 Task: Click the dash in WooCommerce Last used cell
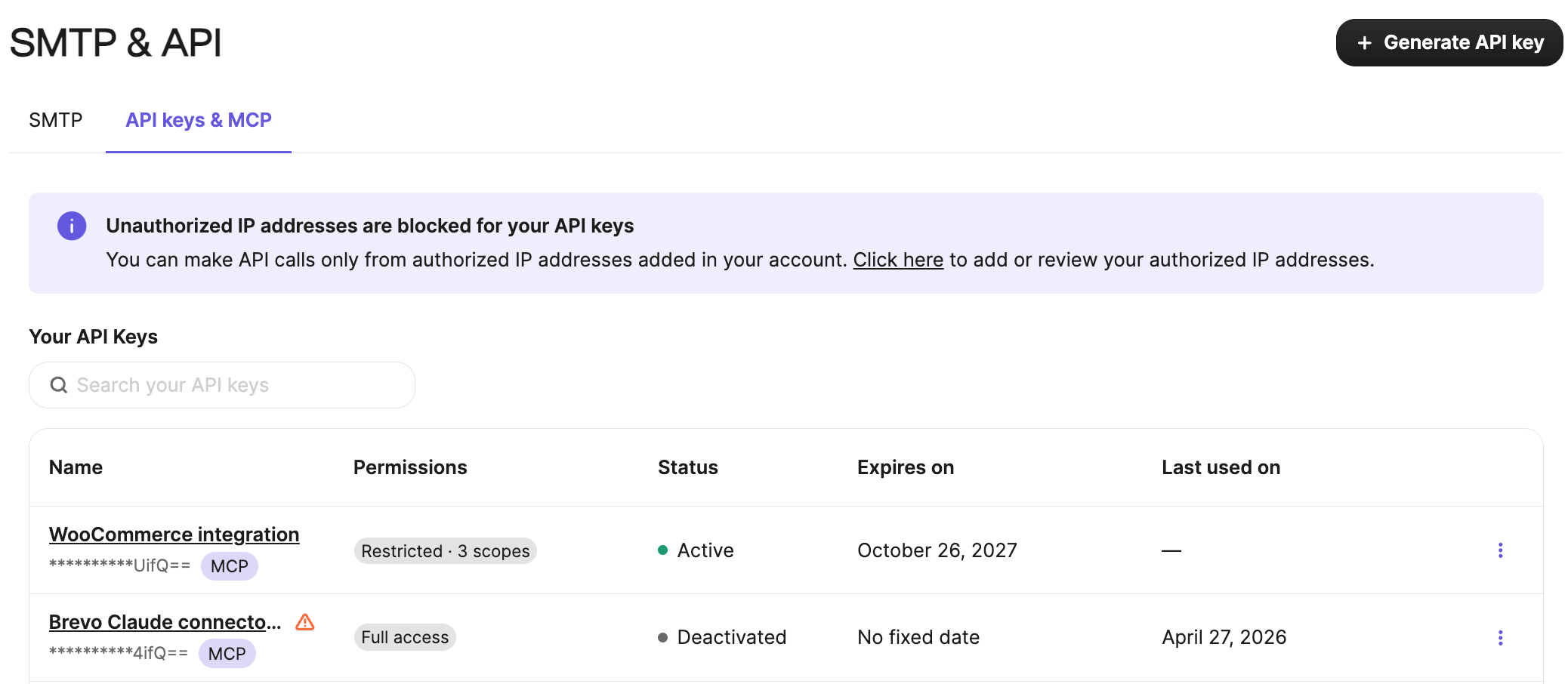click(1171, 551)
